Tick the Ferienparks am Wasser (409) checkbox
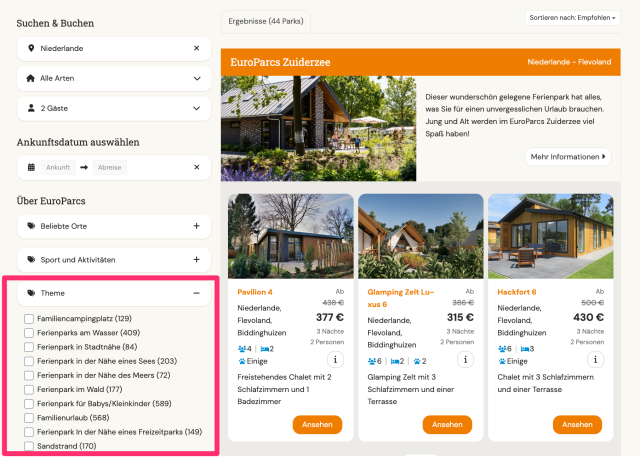The height and width of the screenshot is (471, 640). 29,333
